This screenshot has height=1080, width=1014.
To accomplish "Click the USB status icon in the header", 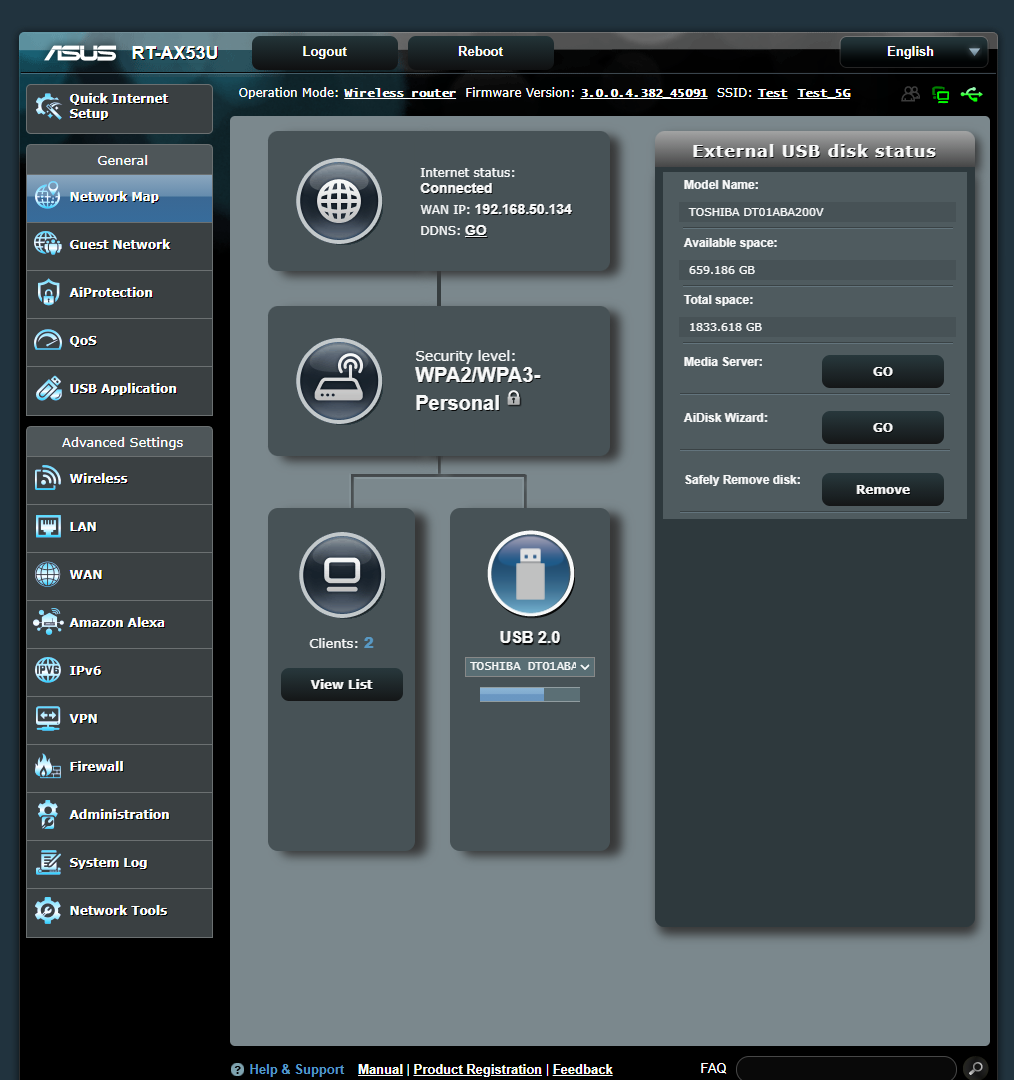I will pyautogui.click(x=971, y=93).
